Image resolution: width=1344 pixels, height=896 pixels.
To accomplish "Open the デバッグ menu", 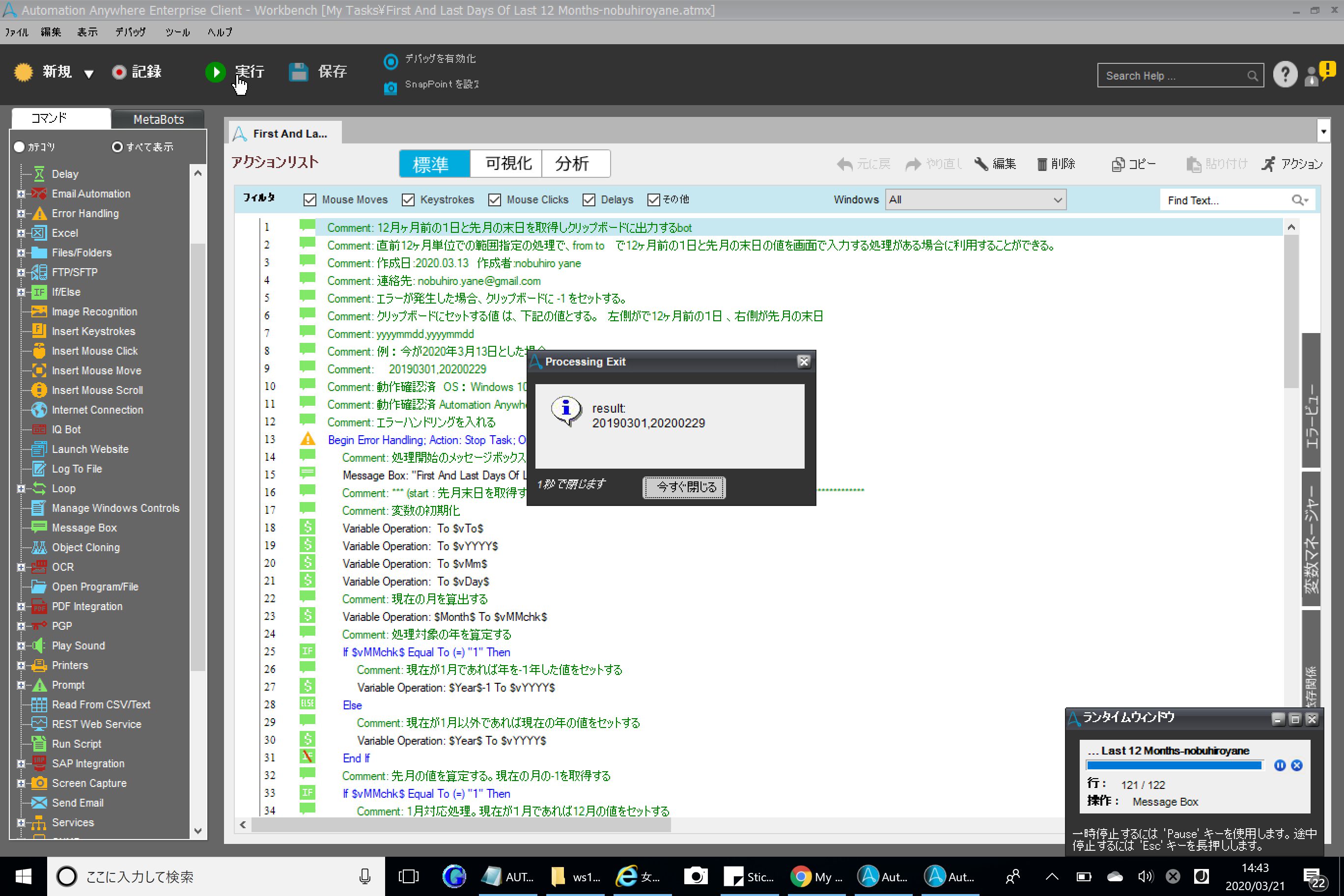I will click(130, 32).
